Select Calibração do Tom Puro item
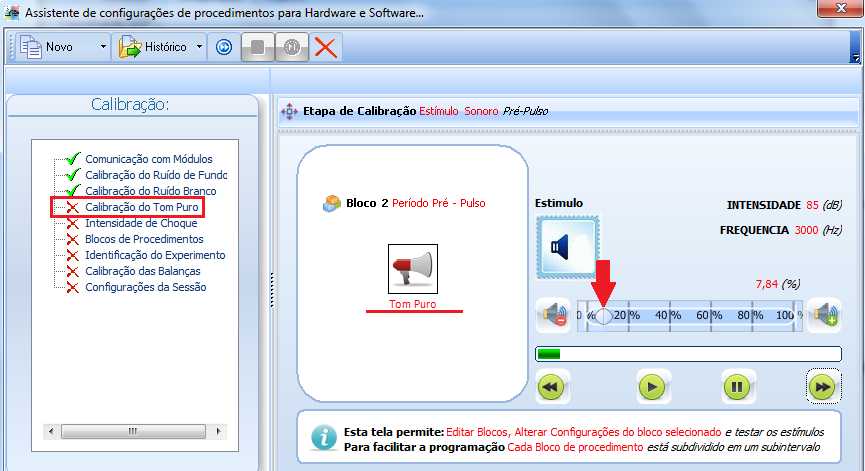 [141, 207]
